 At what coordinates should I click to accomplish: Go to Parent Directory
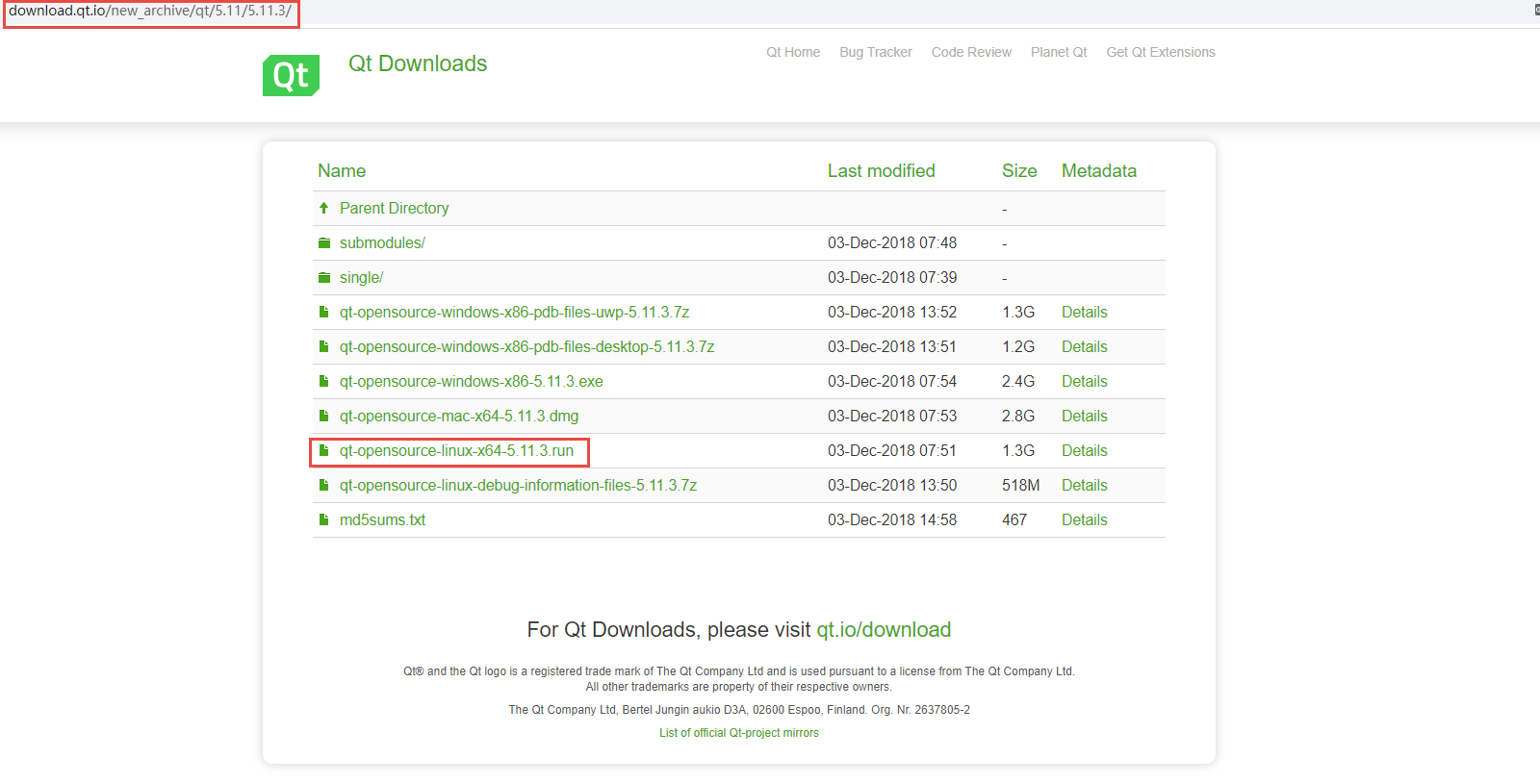(394, 208)
